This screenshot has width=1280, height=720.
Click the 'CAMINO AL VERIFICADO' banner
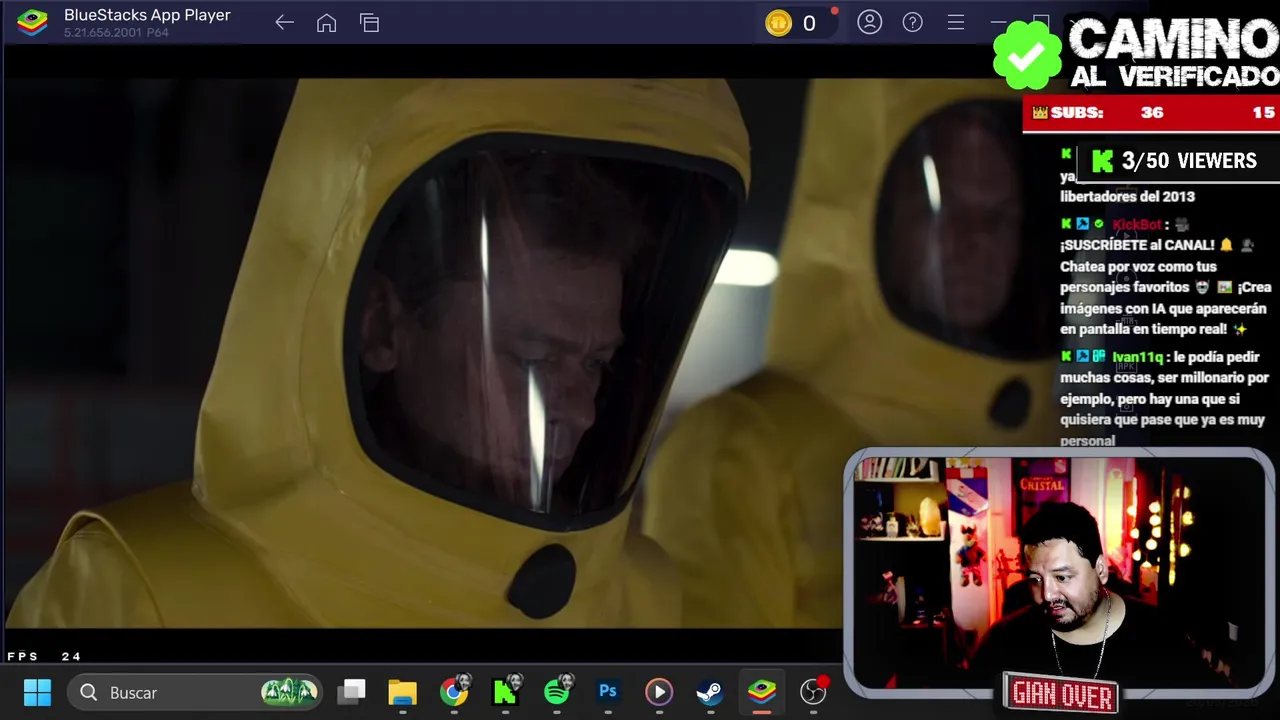click(x=1173, y=53)
